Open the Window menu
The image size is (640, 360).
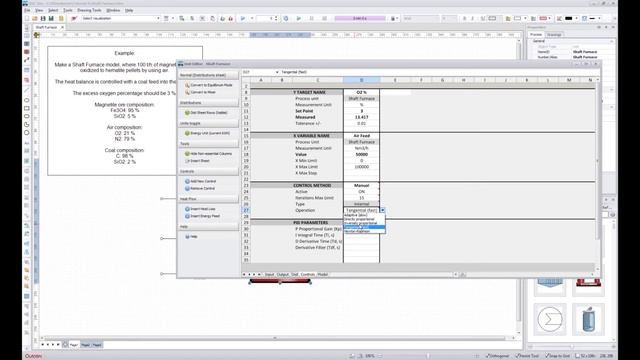[113, 10]
